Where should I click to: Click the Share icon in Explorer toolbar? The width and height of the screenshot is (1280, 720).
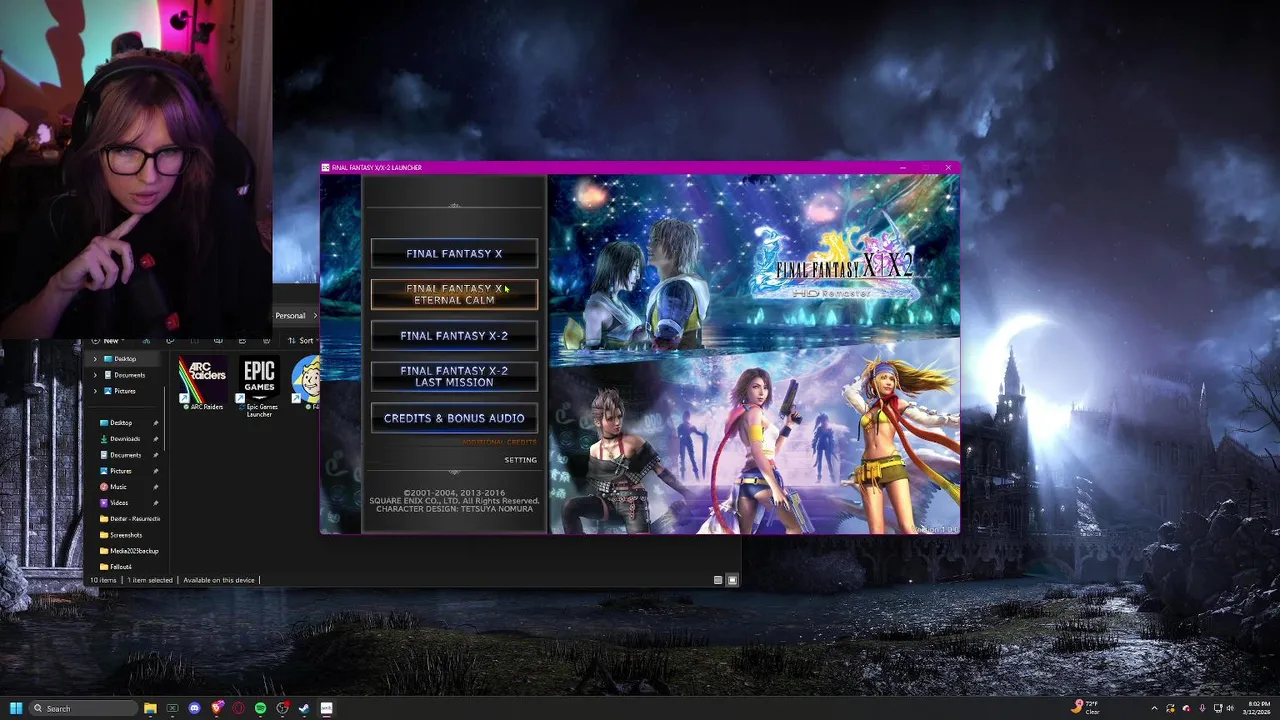click(x=242, y=341)
